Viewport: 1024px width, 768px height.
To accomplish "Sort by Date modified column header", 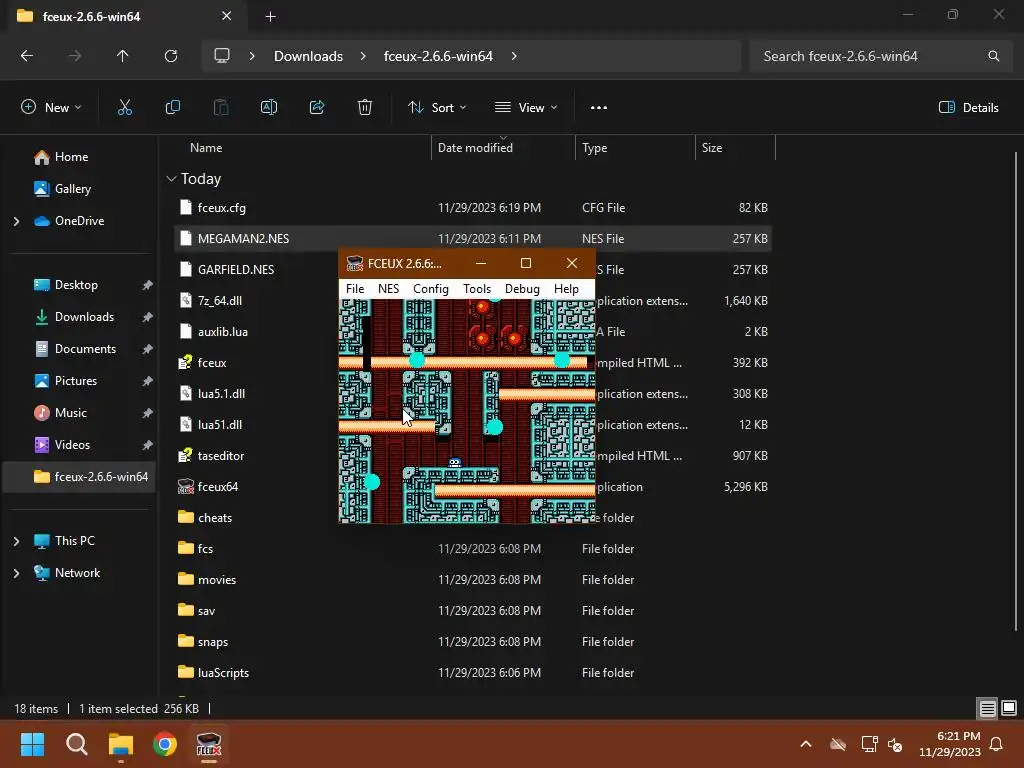I will tap(475, 148).
